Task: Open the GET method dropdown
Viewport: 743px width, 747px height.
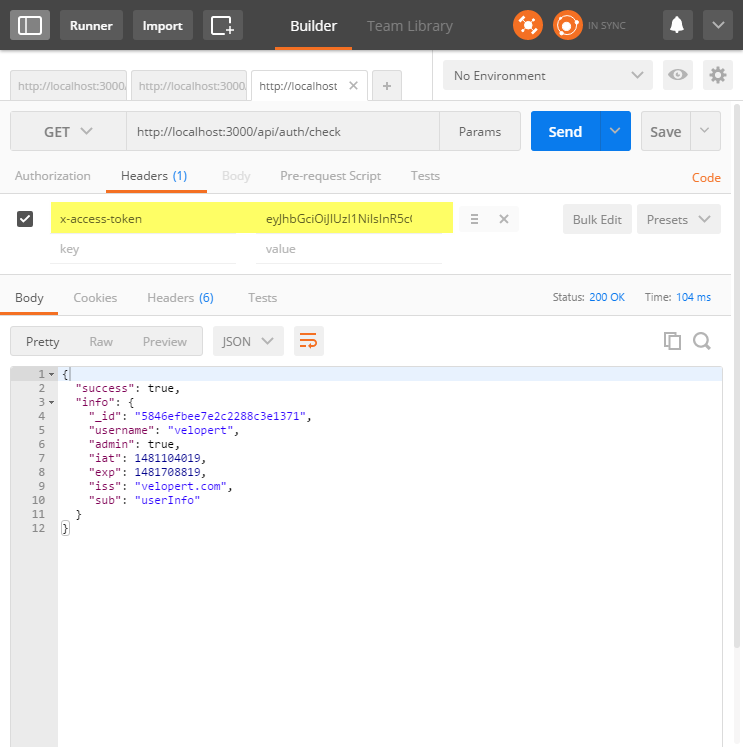Action: coord(68,132)
